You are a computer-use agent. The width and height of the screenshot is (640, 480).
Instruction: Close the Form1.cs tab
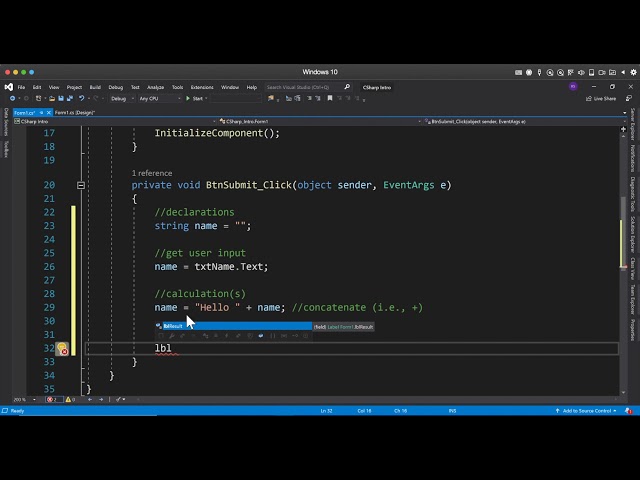pos(49,113)
